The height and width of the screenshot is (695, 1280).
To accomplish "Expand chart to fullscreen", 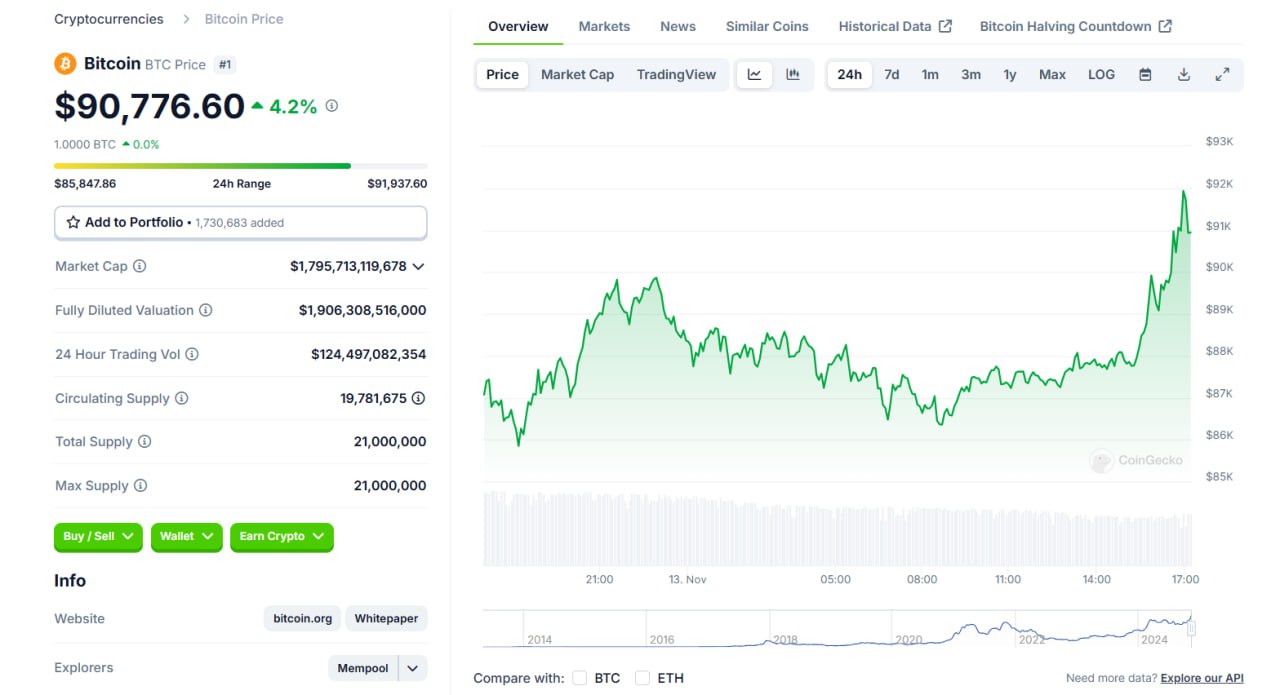I will [1222, 75].
